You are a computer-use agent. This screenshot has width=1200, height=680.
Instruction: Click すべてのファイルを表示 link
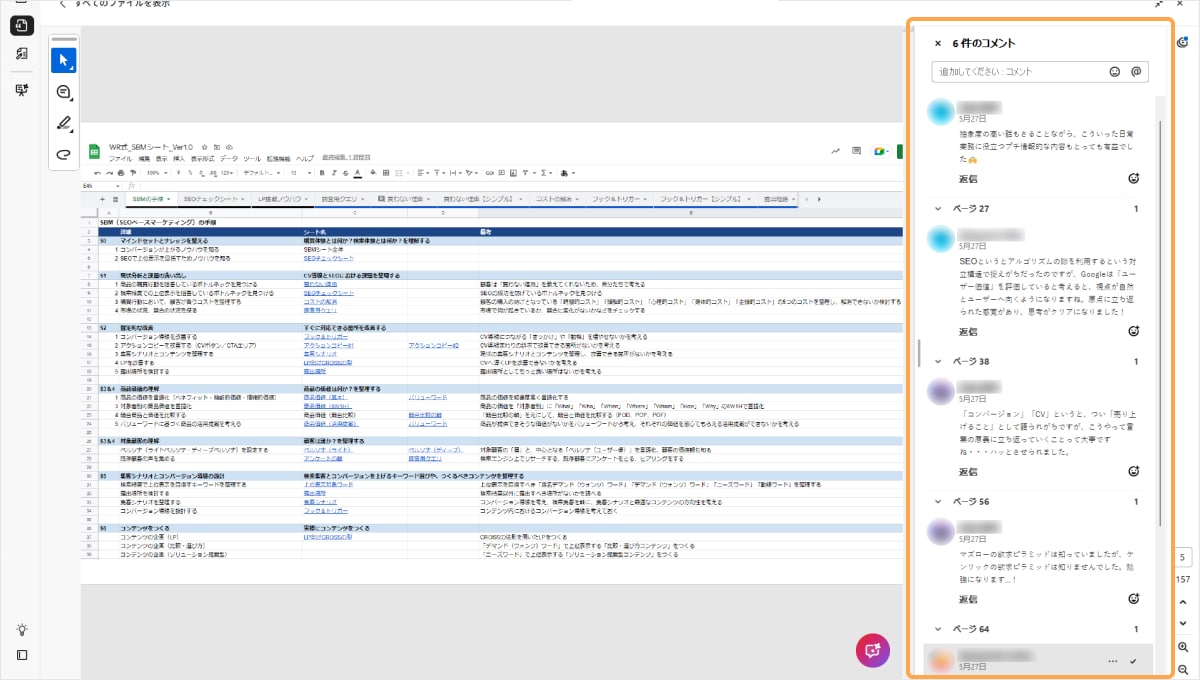tap(122, 4)
